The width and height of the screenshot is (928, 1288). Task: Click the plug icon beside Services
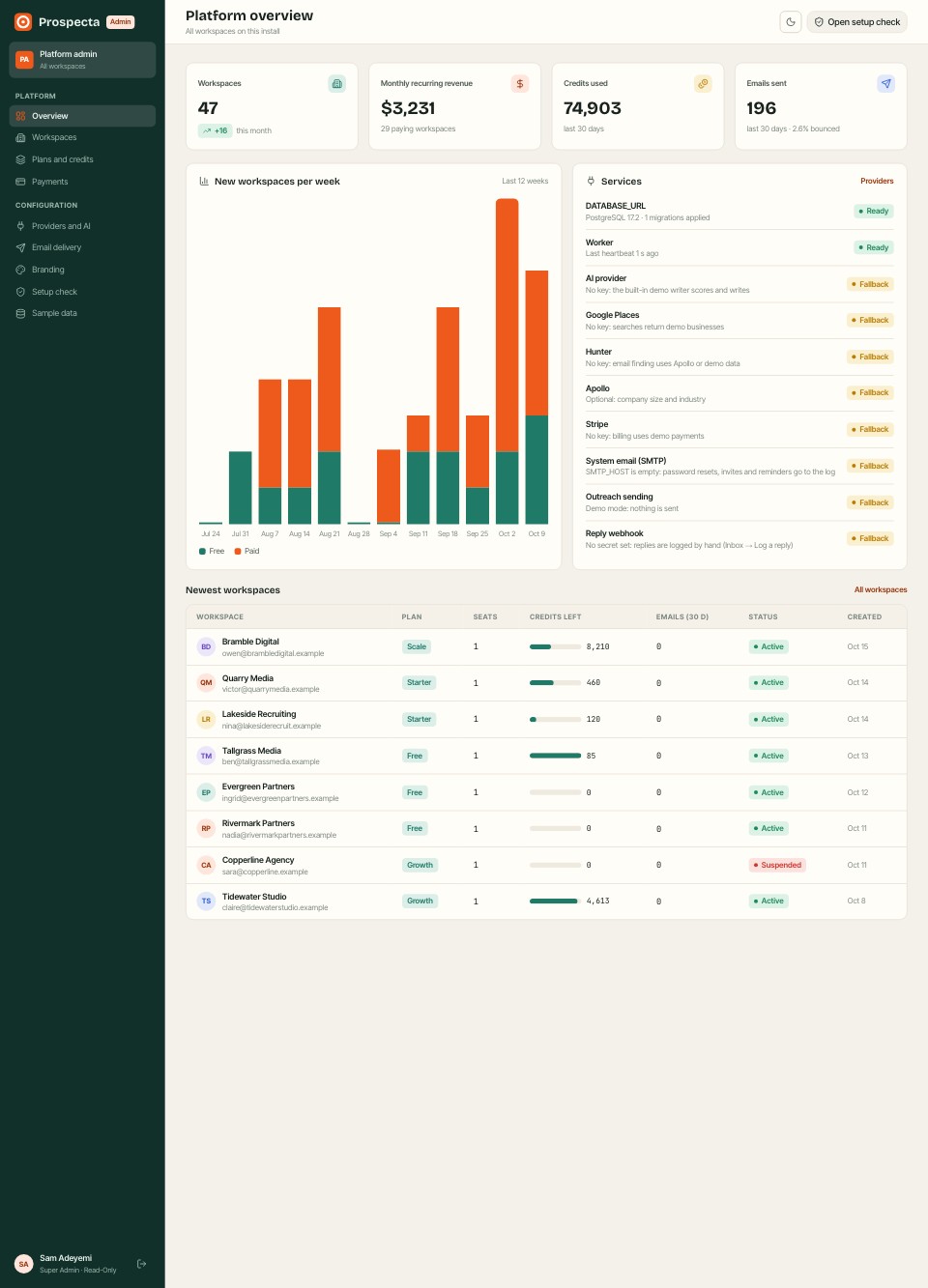(591, 181)
